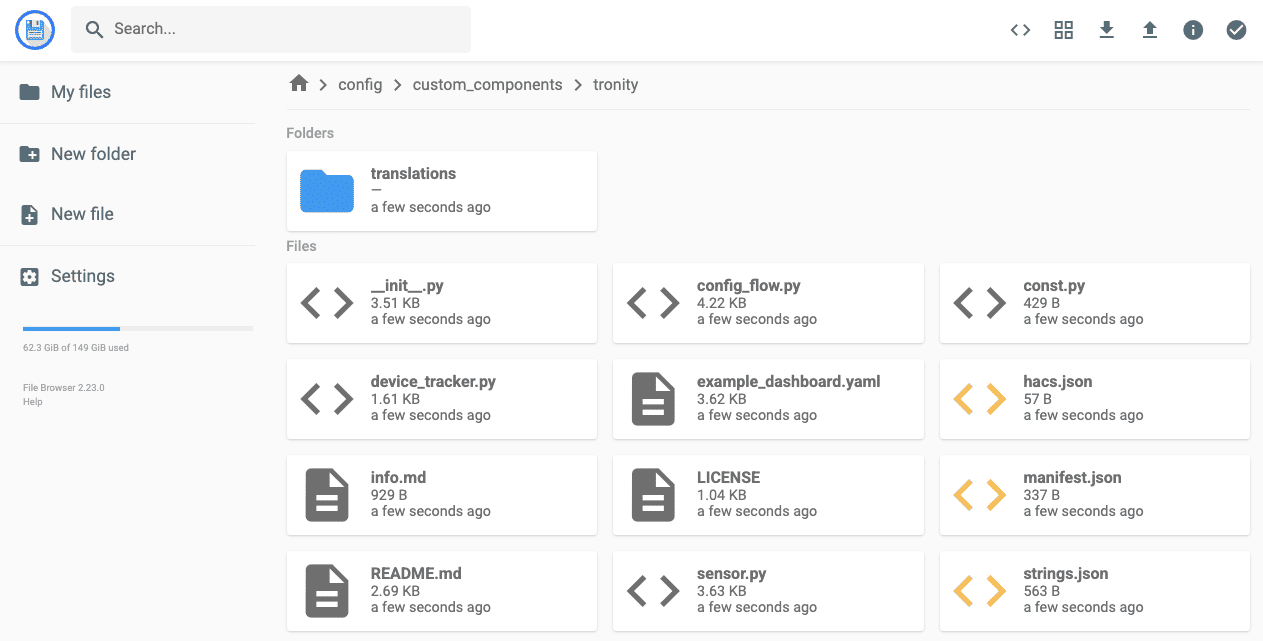Click the upload icon in toolbar

click(1150, 30)
